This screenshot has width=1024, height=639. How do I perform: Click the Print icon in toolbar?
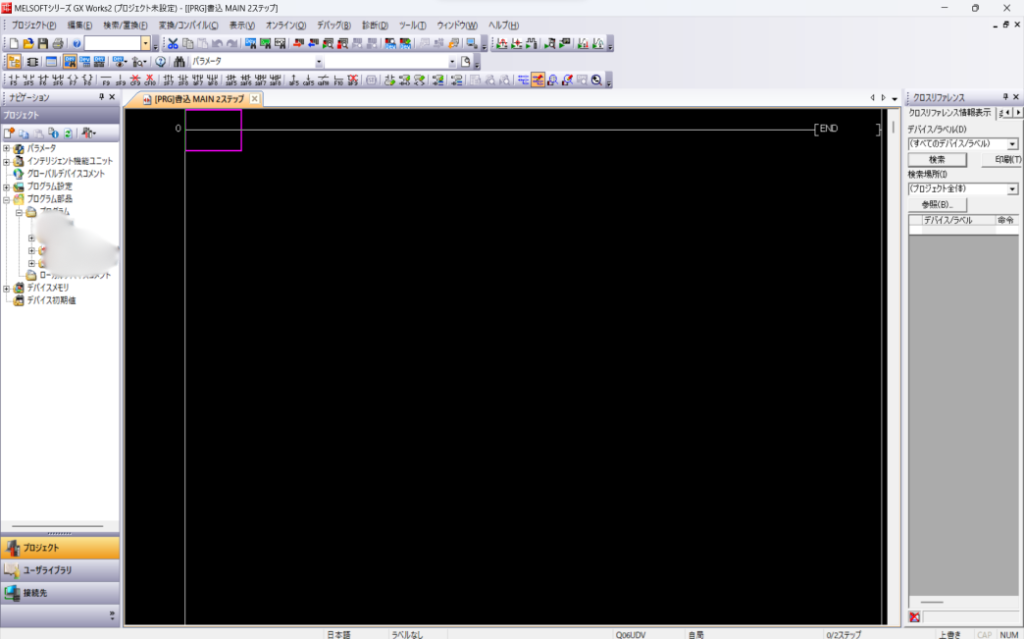(x=58, y=44)
